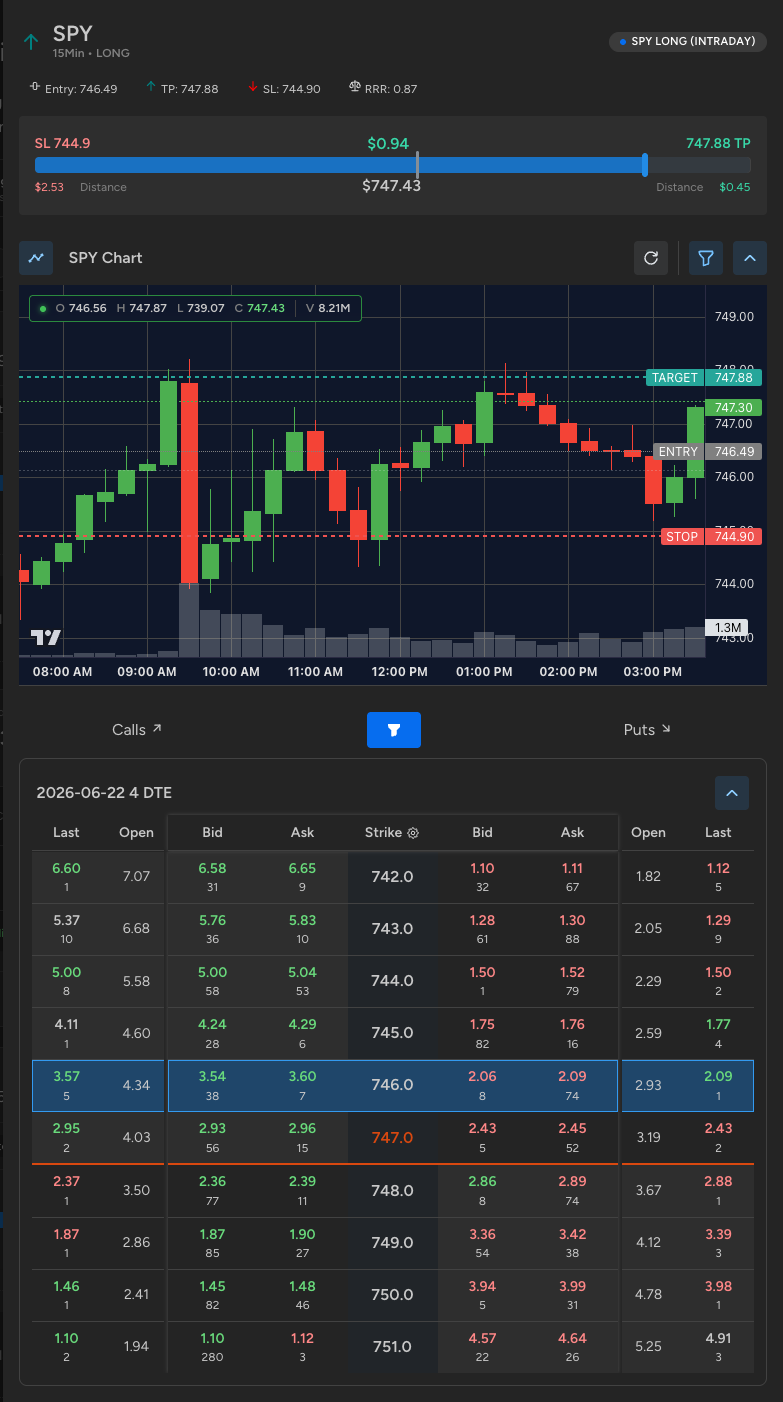
Task: Click the SPY LONG (INTRADAY) badge
Action: (x=687, y=42)
